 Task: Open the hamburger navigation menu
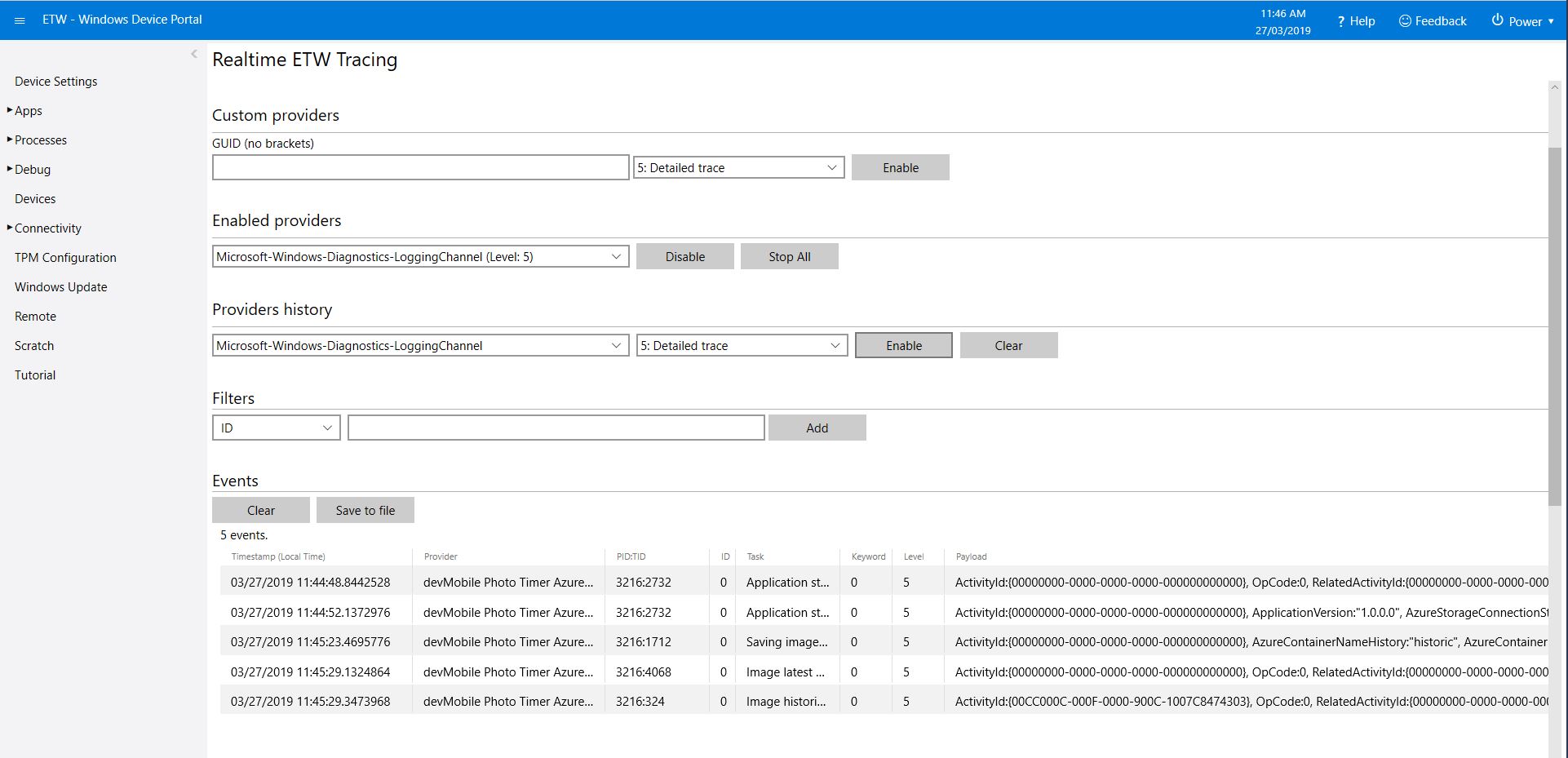(x=20, y=20)
